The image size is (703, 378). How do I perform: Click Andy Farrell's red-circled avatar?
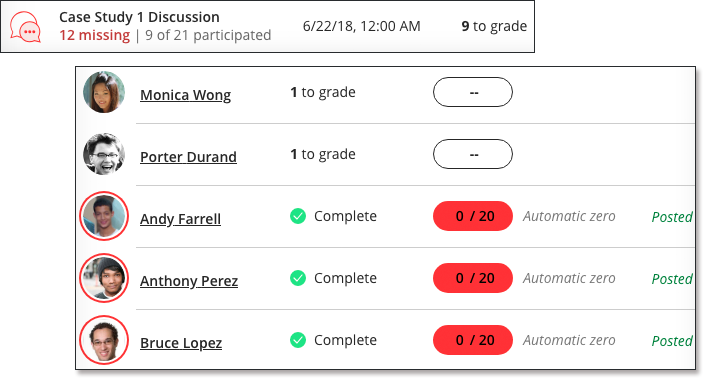104,216
